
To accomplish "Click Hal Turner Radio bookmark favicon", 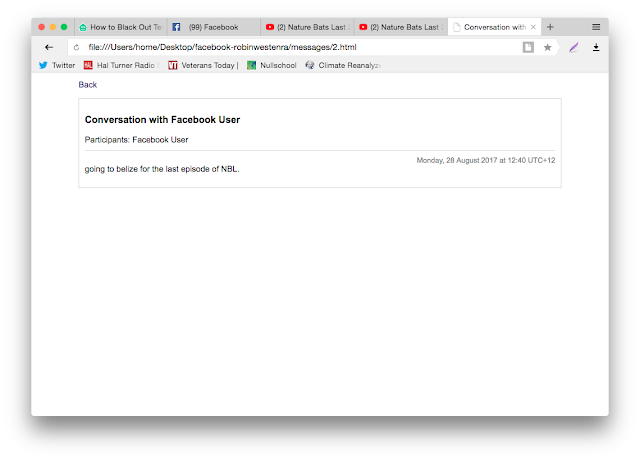I will click(x=88, y=65).
